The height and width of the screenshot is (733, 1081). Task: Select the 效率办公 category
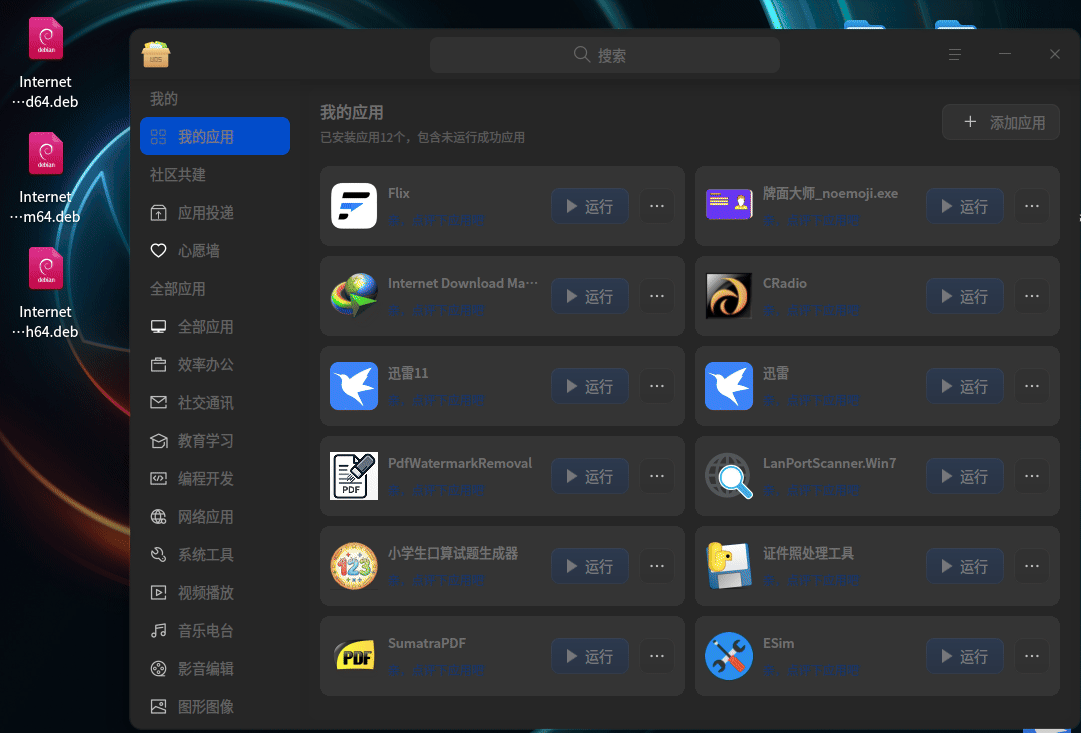(215, 364)
